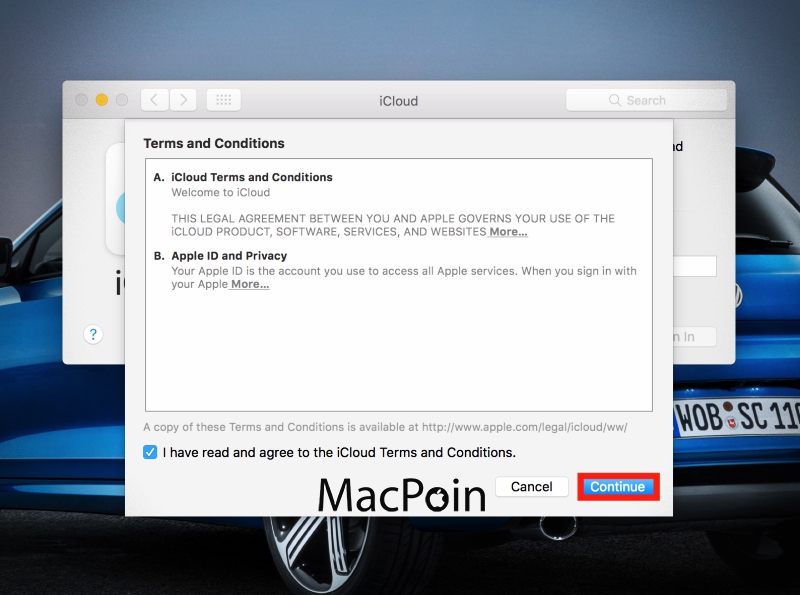Uncheck the agree to iCloud Terms checkbox

point(150,452)
